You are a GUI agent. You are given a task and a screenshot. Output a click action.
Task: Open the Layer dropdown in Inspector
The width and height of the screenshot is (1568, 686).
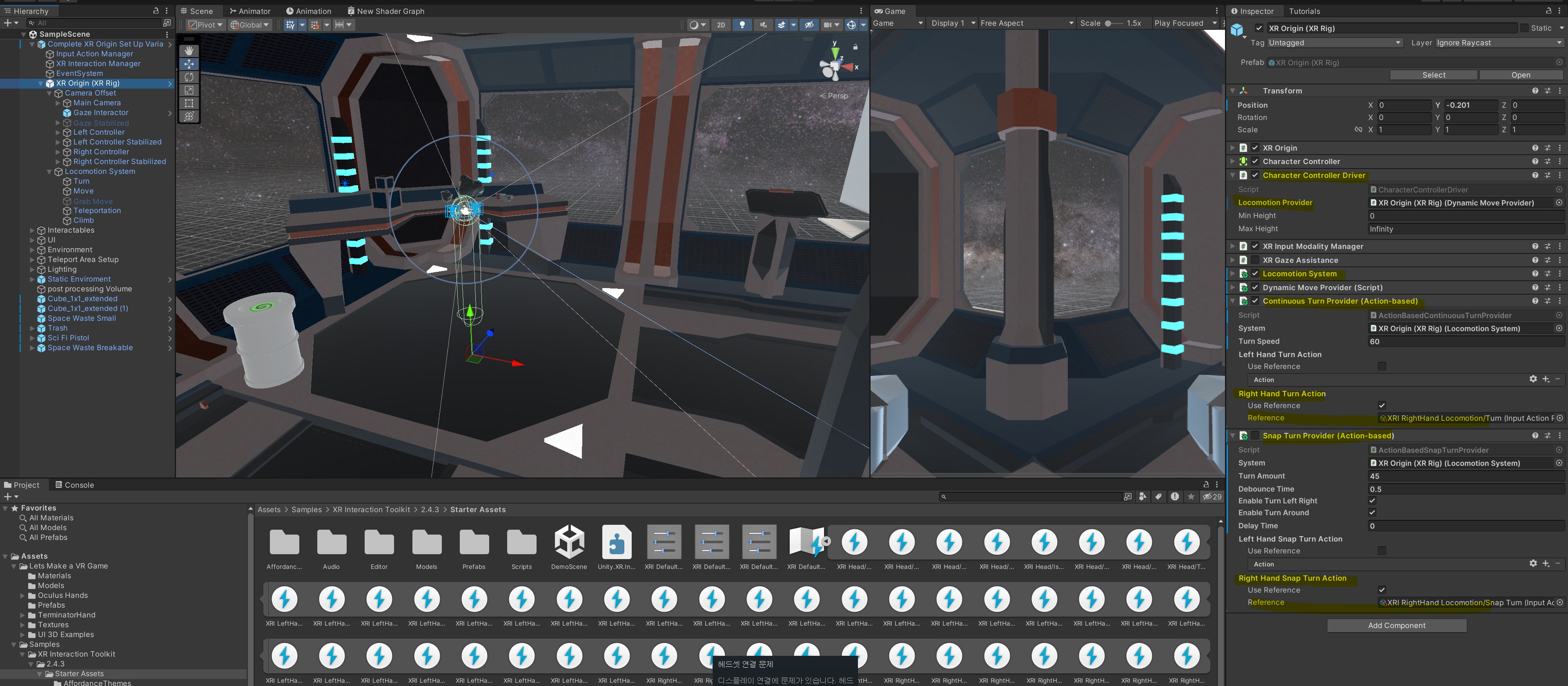click(x=1498, y=42)
